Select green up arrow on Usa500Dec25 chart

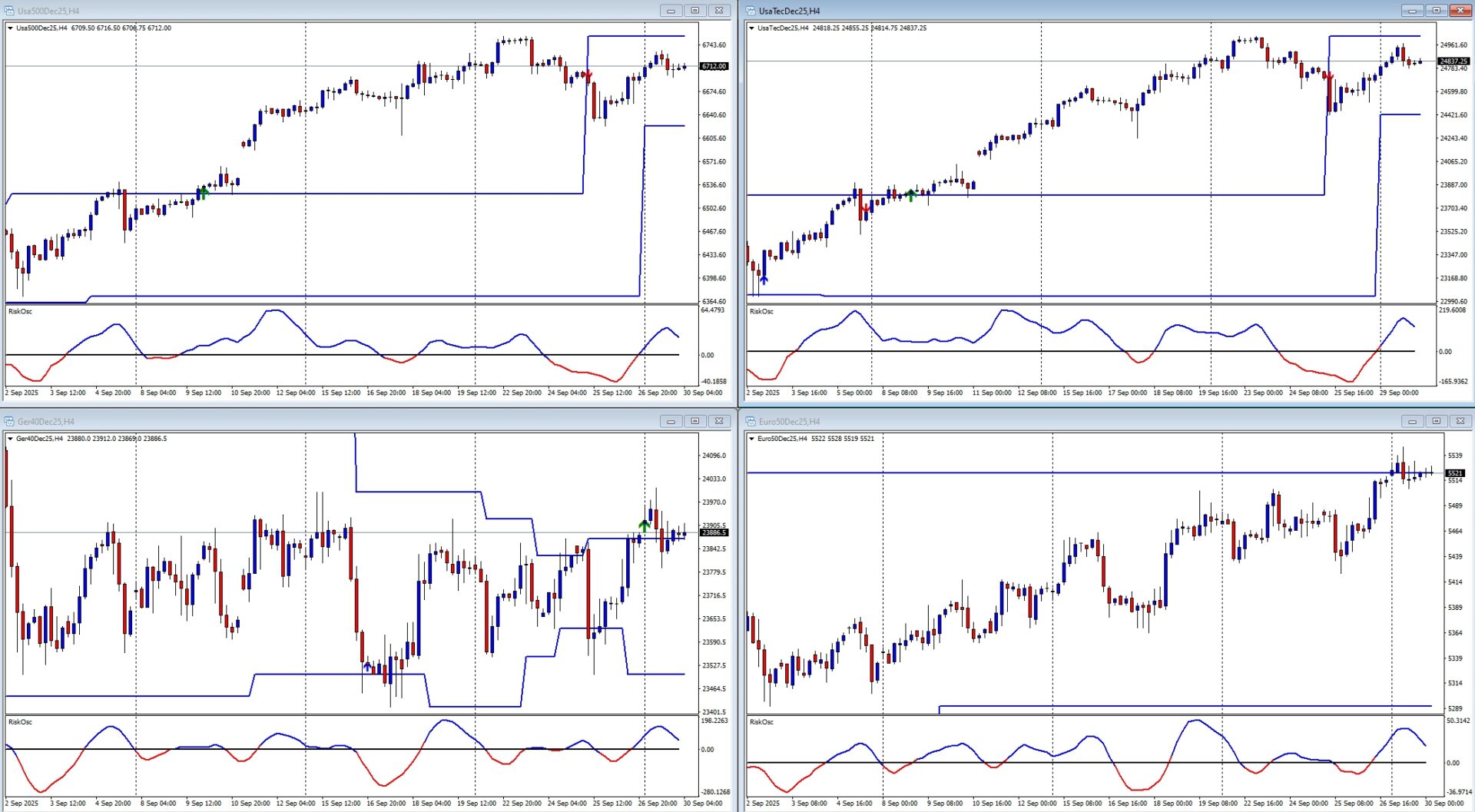click(x=203, y=193)
